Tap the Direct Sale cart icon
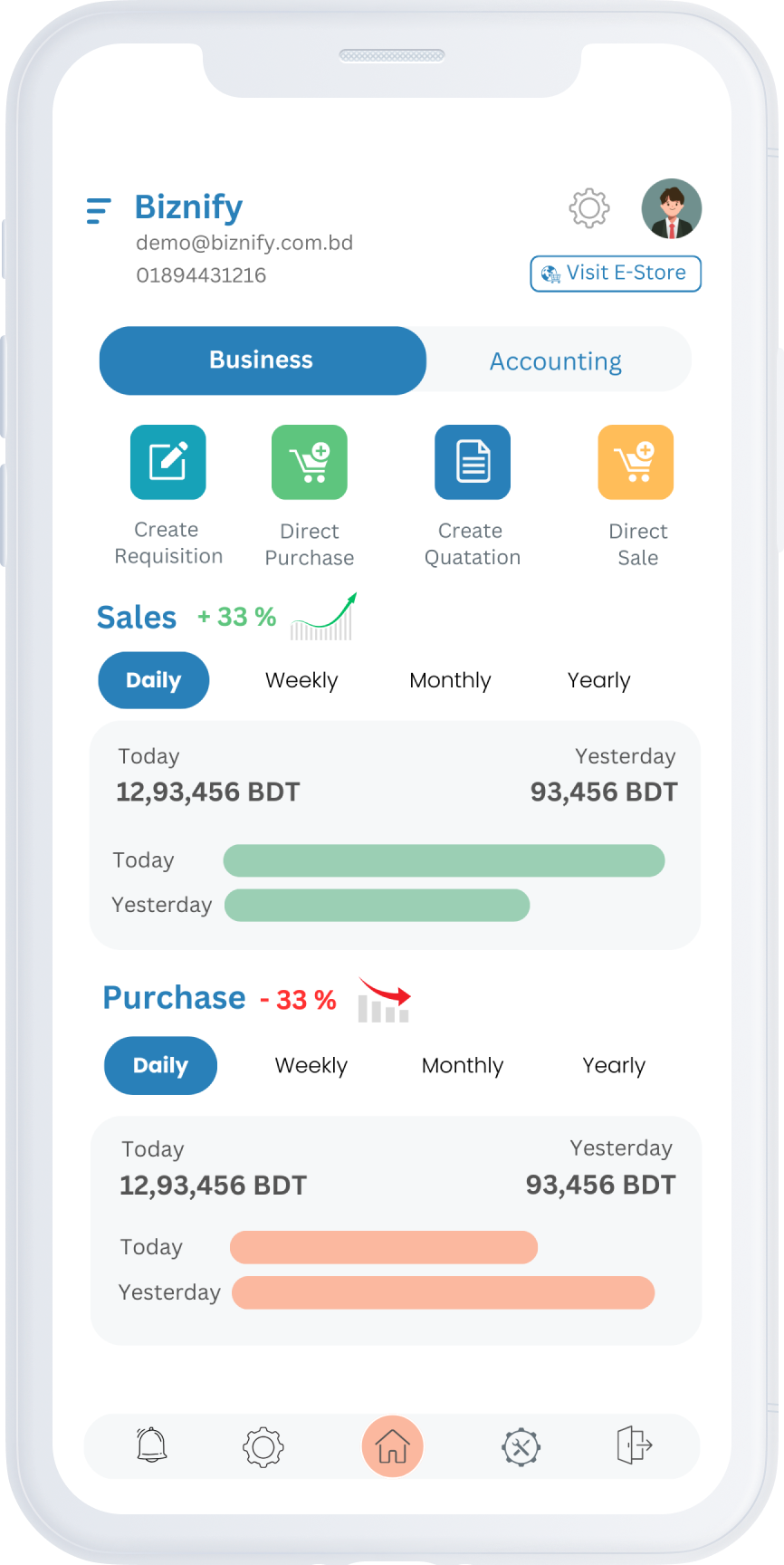Screen dimensions: 784x1565 click(636, 462)
